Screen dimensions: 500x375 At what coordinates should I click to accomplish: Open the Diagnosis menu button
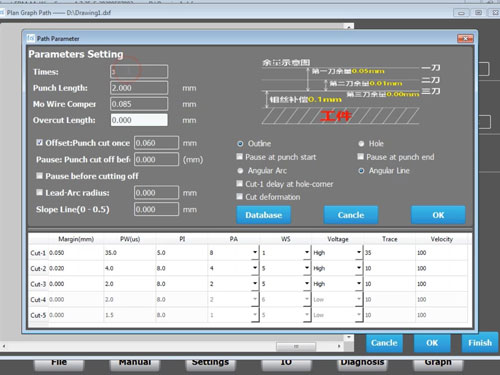pos(362,364)
